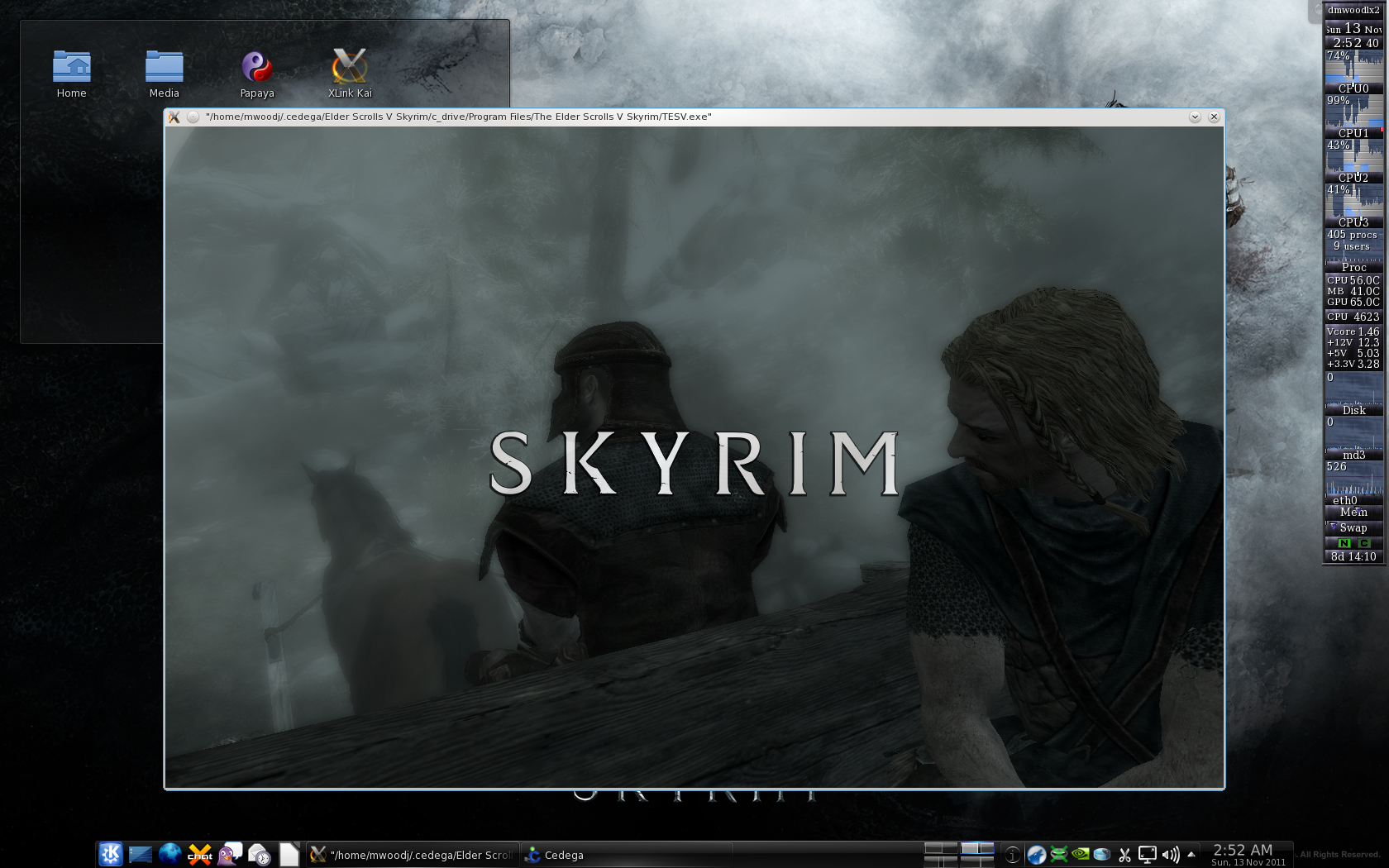Show hidden system tray icons arrow
1389x868 pixels.
pyautogui.click(x=1191, y=854)
